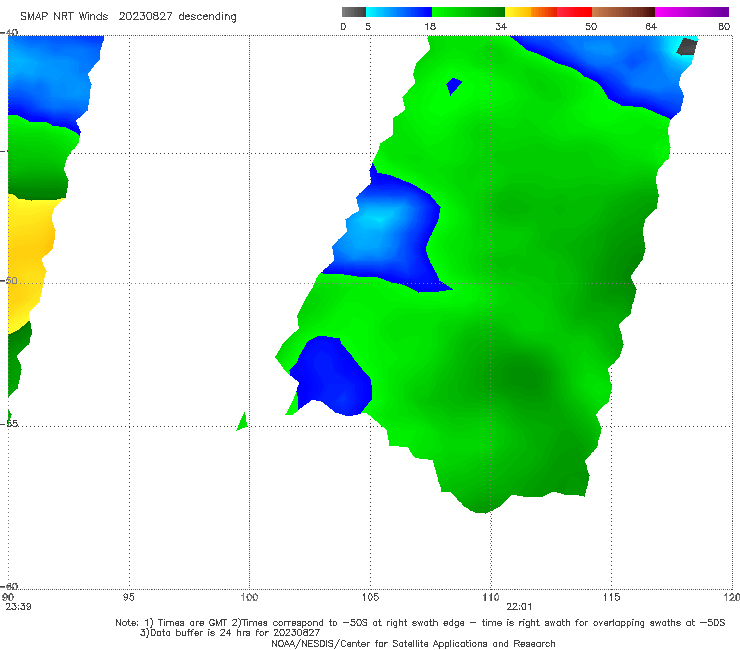
Task: Click the swath time label '22:01'
Action: 519,607
